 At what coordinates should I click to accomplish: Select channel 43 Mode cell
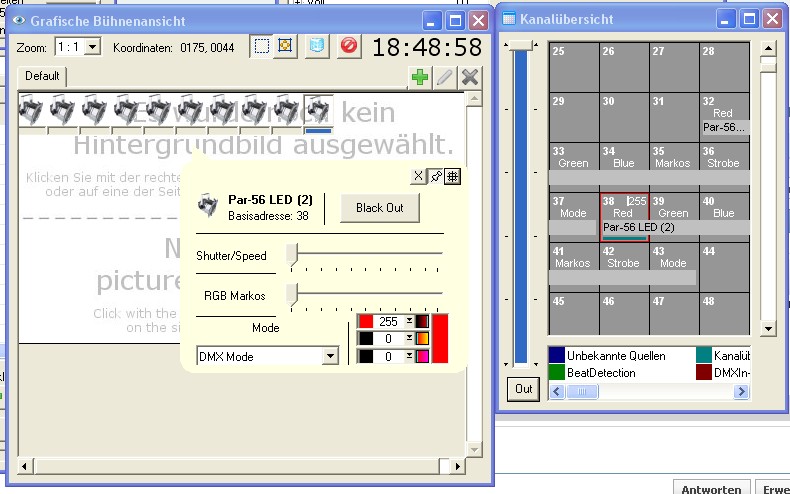674,267
